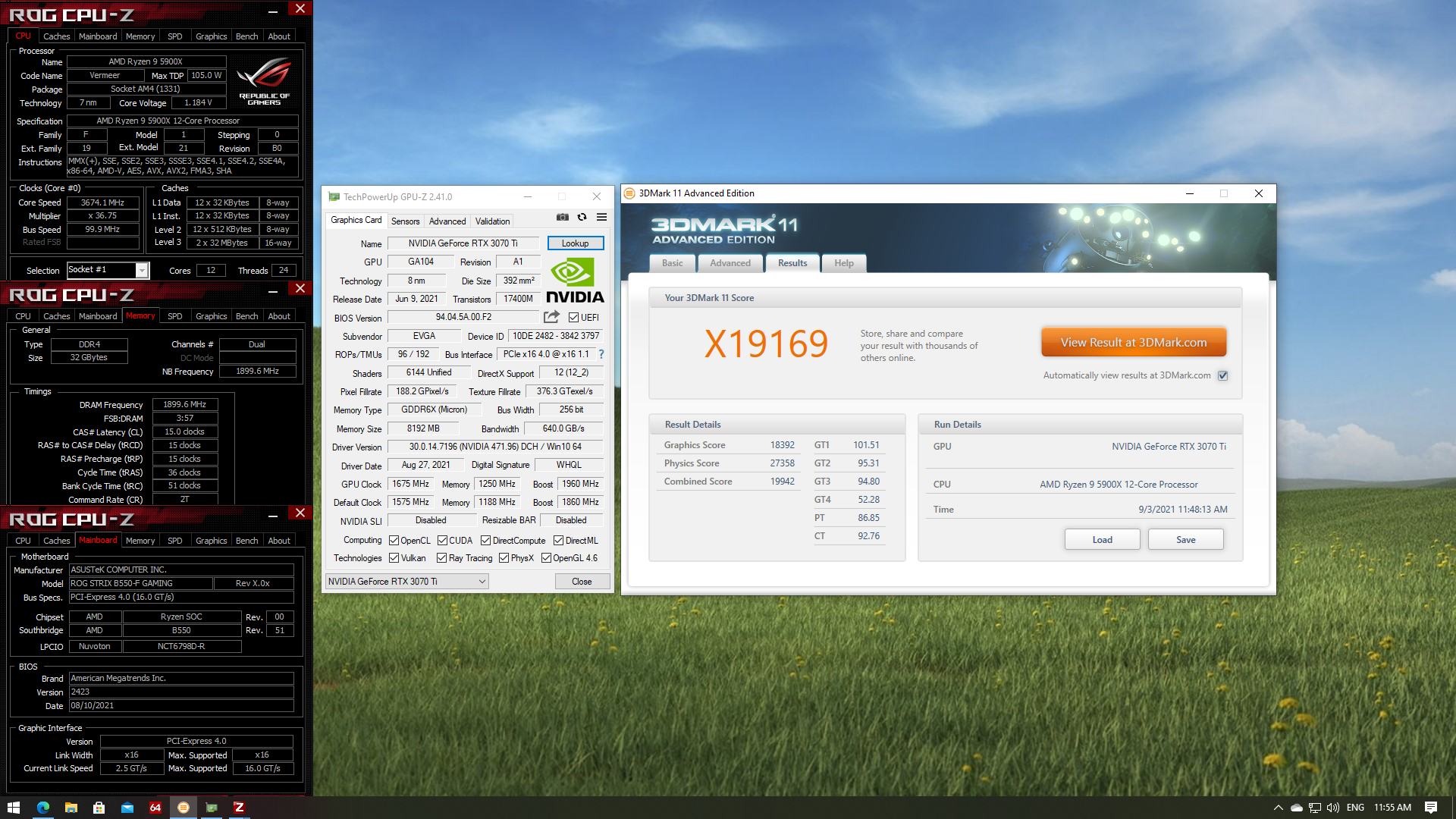Click the taskbar clock showing 11:55 AM
The height and width of the screenshot is (819, 1456).
tap(1392, 808)
